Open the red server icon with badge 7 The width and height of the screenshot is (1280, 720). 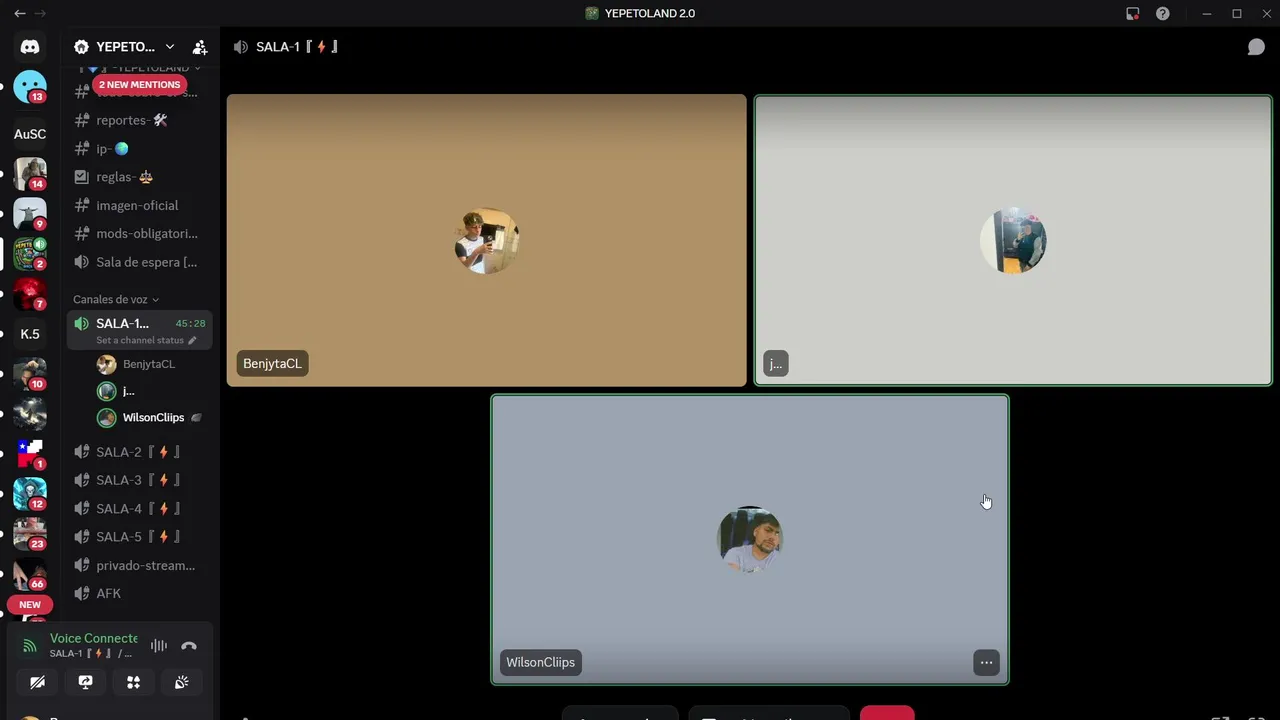tap(30, 294)
